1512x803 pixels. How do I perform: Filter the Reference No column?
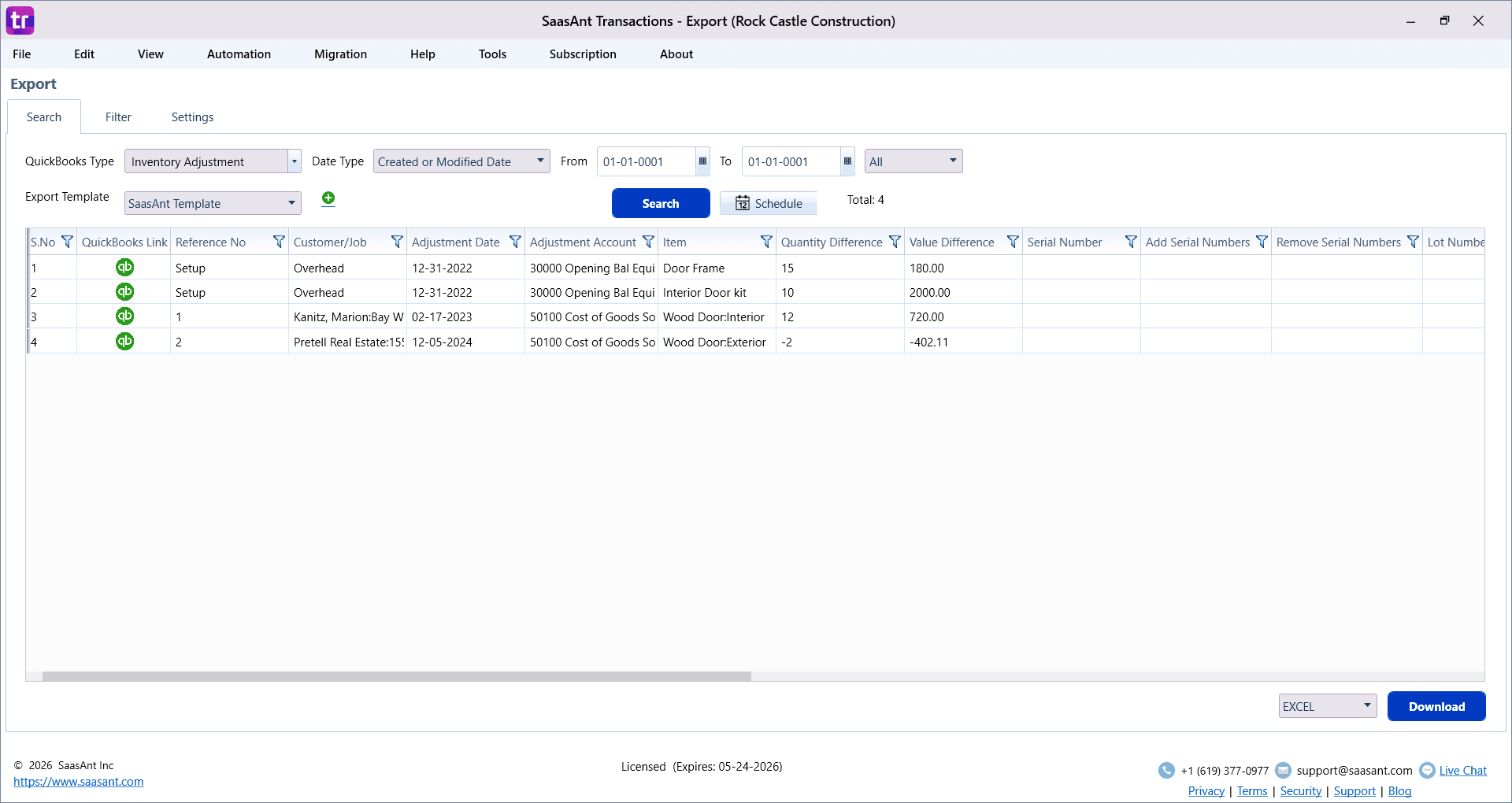coord(279,242)
